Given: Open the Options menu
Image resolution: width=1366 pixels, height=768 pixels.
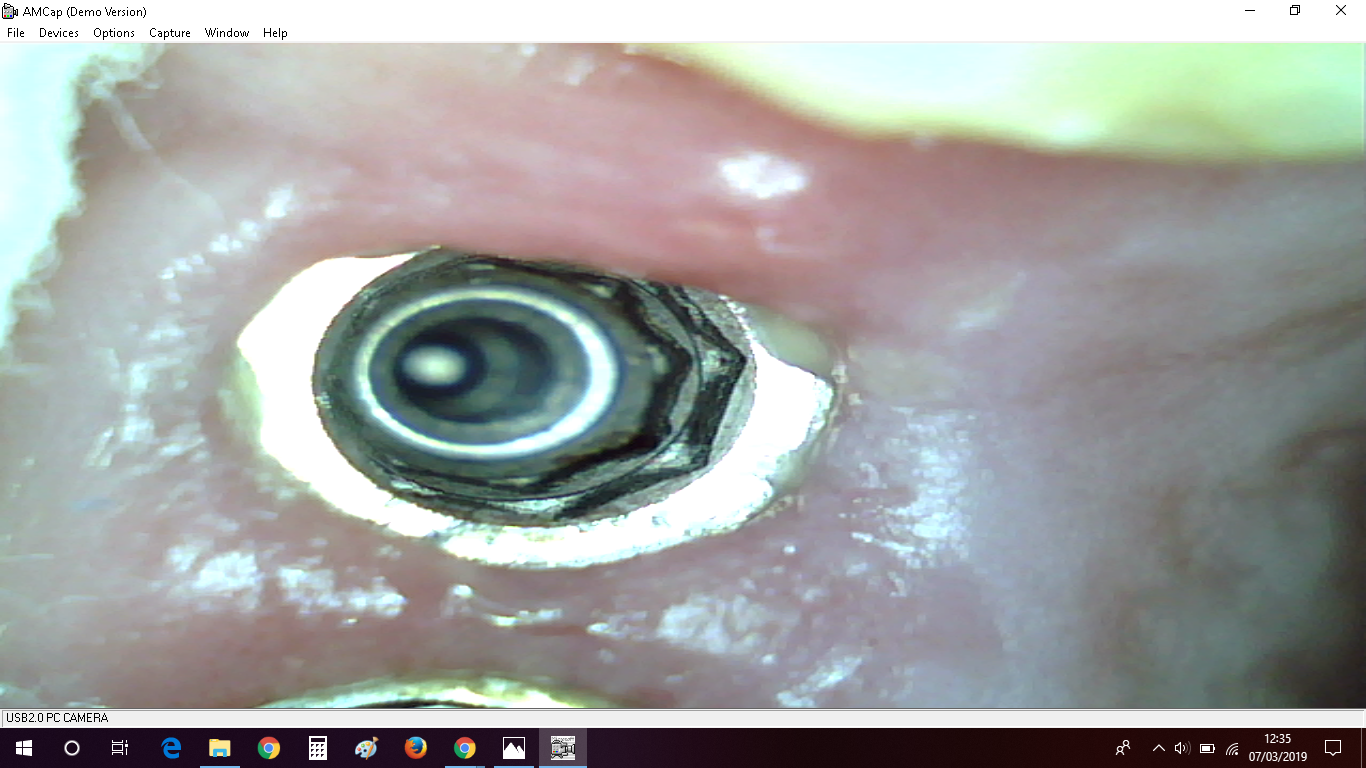Looking at the screenshot, I should [x=114, y=33].
